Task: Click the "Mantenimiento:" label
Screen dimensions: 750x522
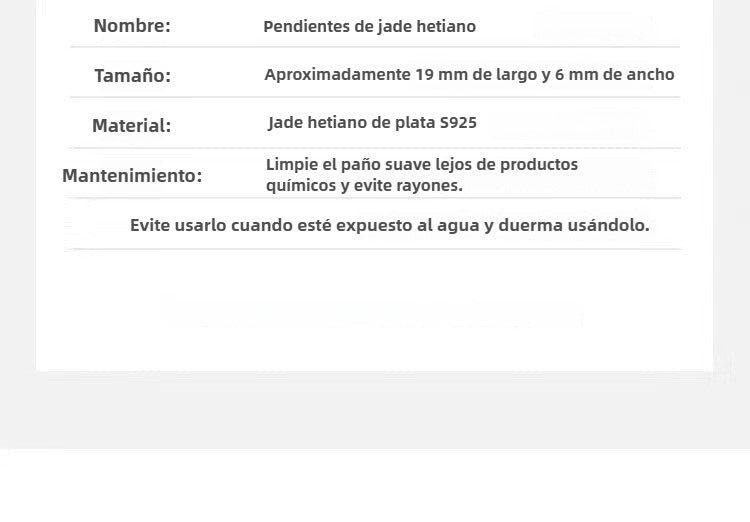Action: coord(132,176)
